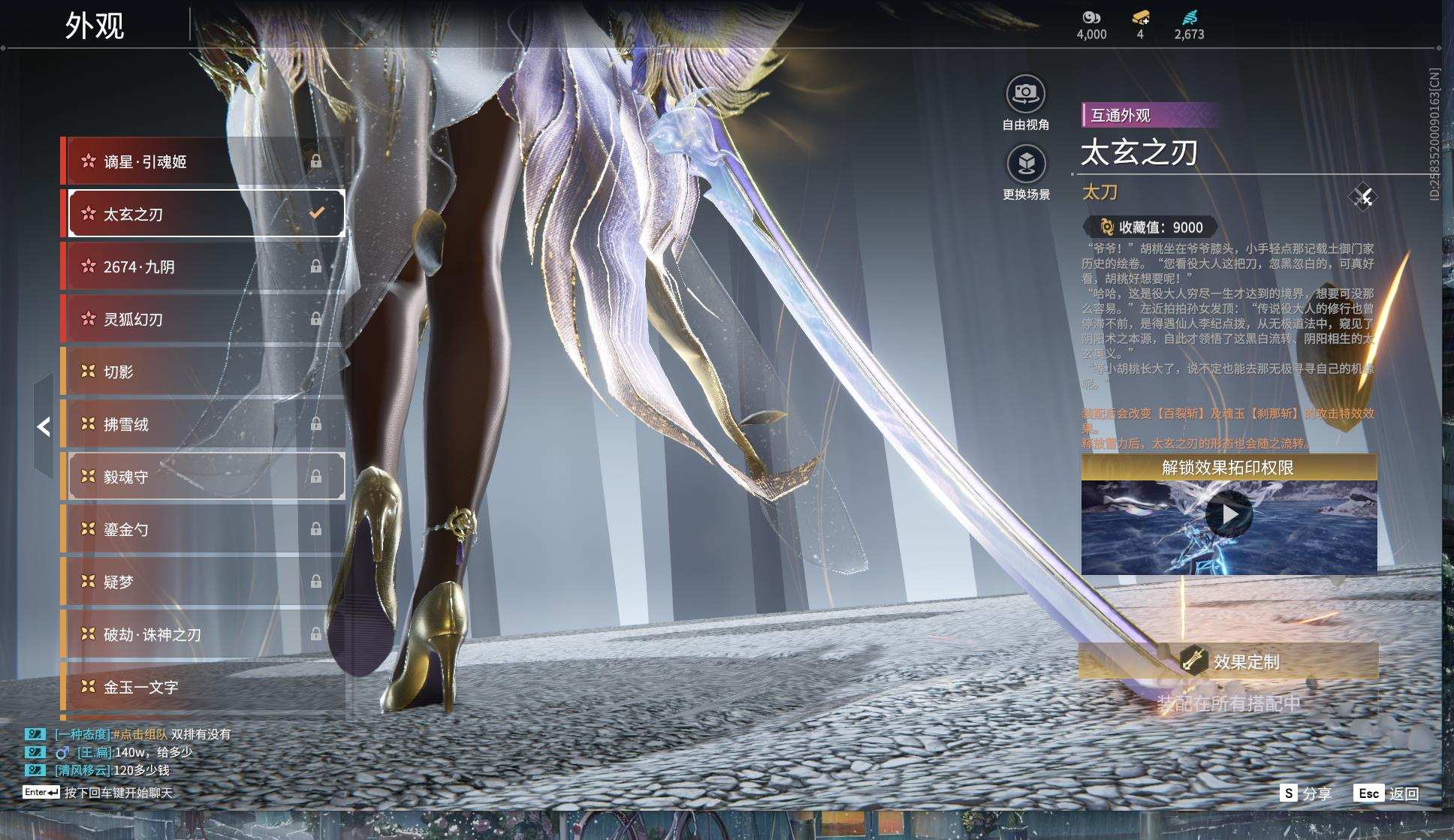Click the gold rarity emblem beside 金玉一文字
Viewport: 1454px width, 840px height.
coord(89,686)
